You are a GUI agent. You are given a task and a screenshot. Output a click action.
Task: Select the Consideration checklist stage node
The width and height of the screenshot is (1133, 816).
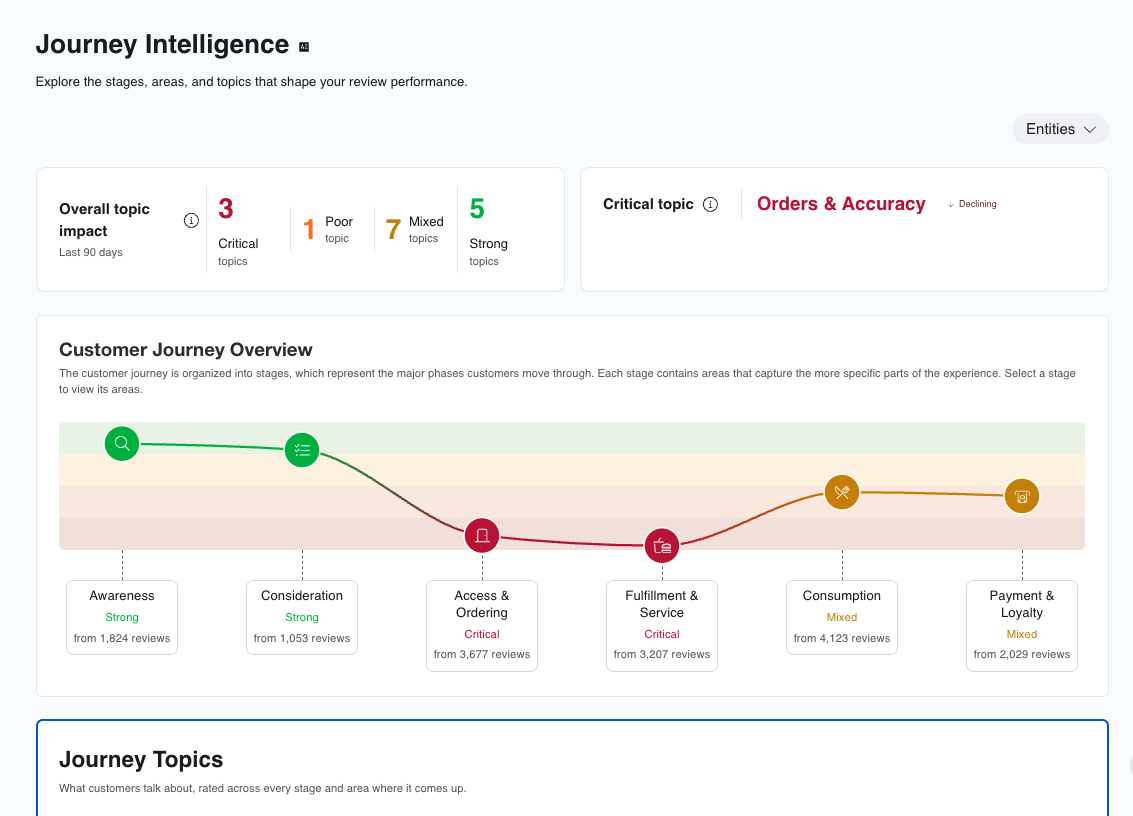pyautogui.click(x=302, y=450)
